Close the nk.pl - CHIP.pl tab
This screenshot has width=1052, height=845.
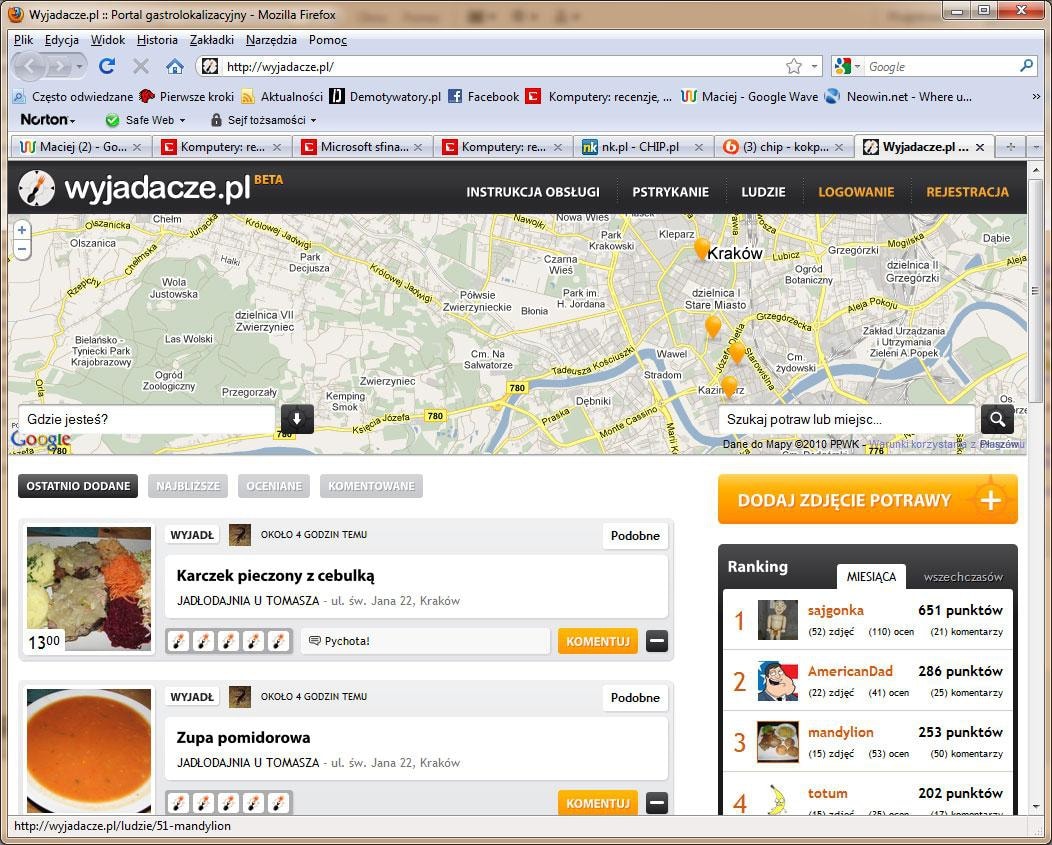698,147
